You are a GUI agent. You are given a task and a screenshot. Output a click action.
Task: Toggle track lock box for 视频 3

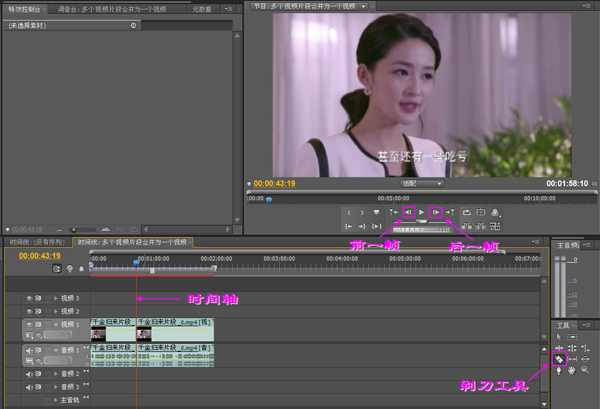click(48, 298)
